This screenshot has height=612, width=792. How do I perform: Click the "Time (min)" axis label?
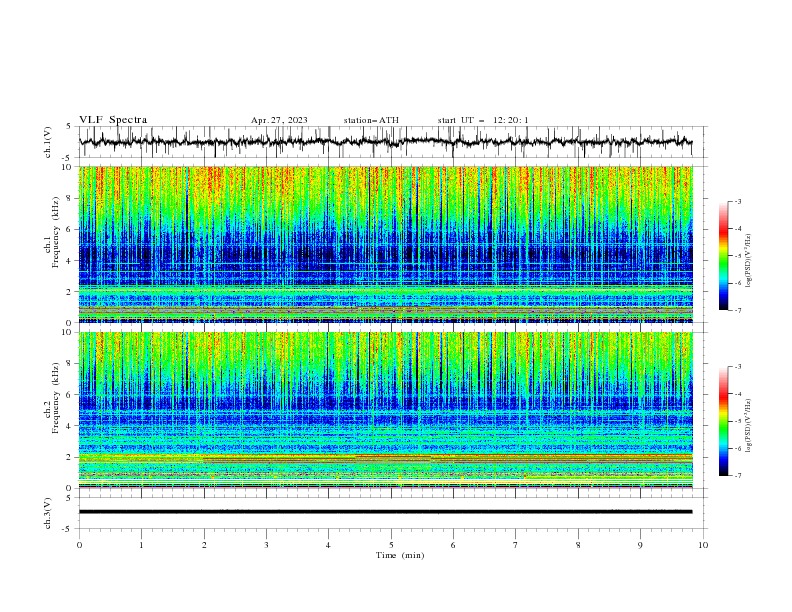click(x=400, y=555)
